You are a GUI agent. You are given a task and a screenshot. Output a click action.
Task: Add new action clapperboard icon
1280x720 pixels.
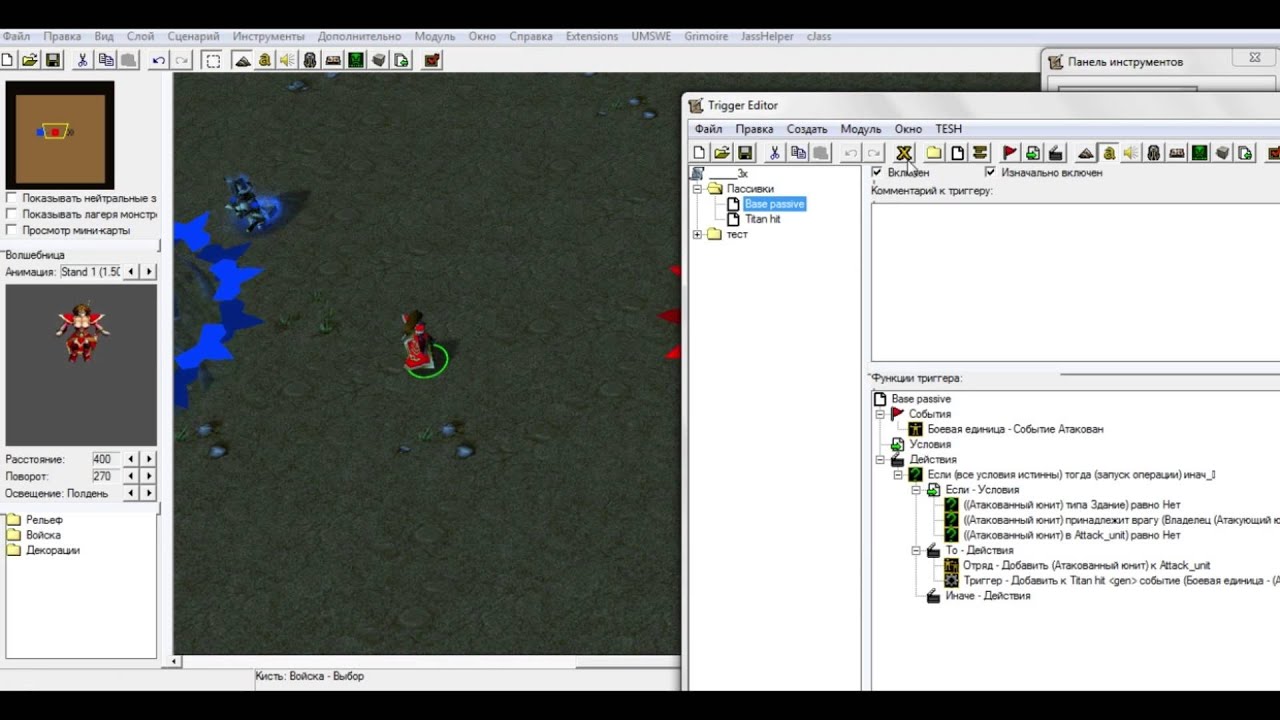(1056, 153)
